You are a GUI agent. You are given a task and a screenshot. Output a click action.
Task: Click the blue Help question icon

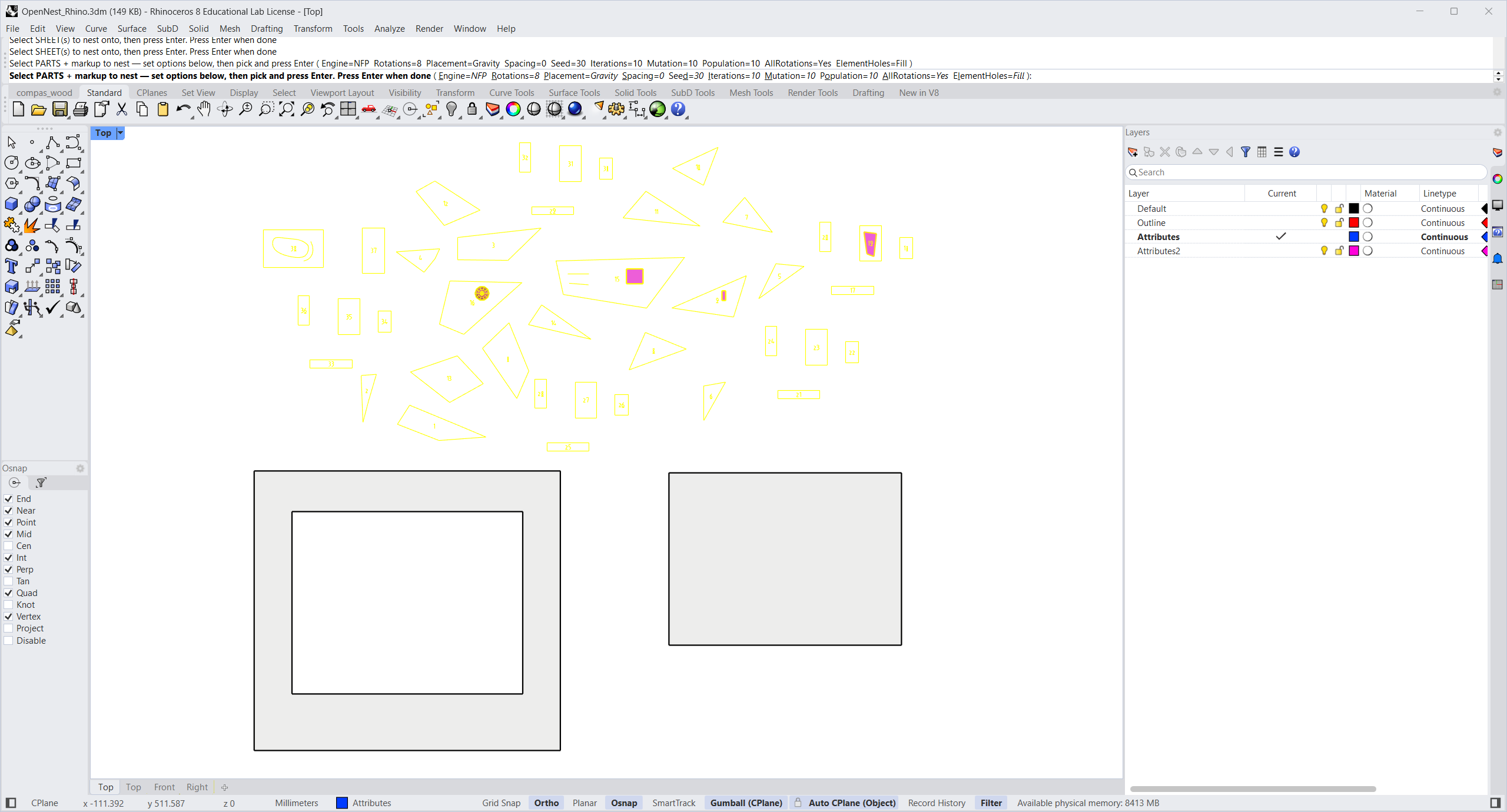(x=678, y=109)
